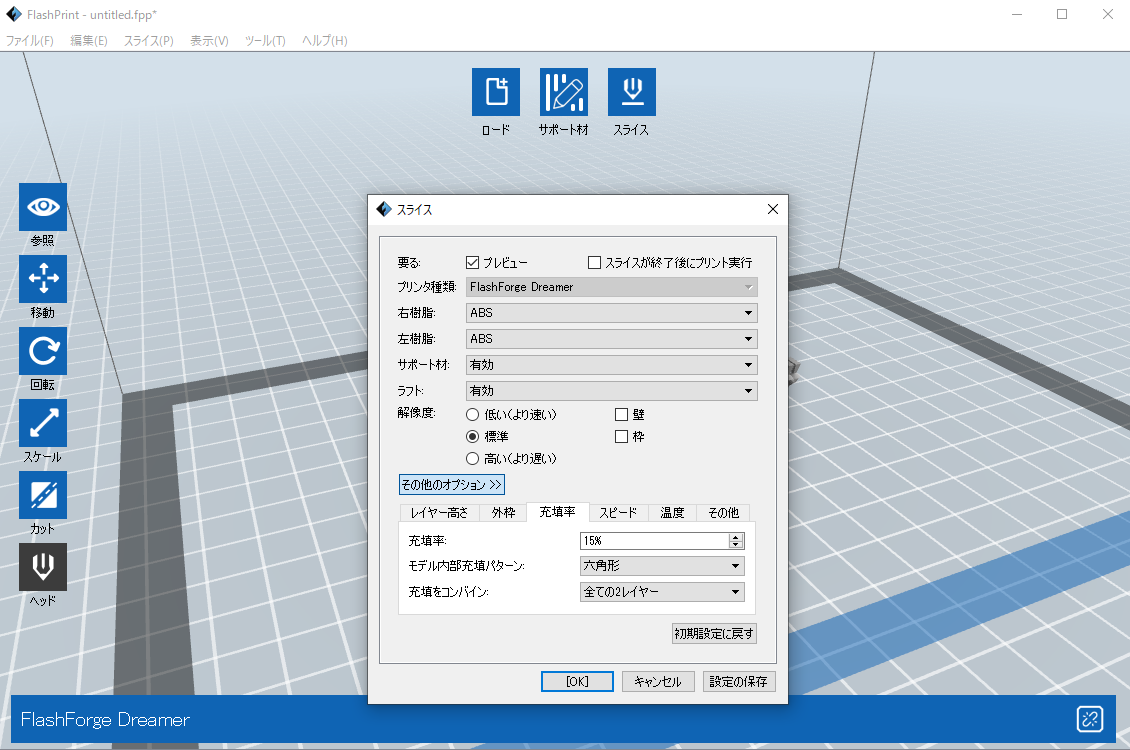This screenshot has width=1130, height=750.
Task: Increase 充填率 with stepper up arrow
Action: 736,537
